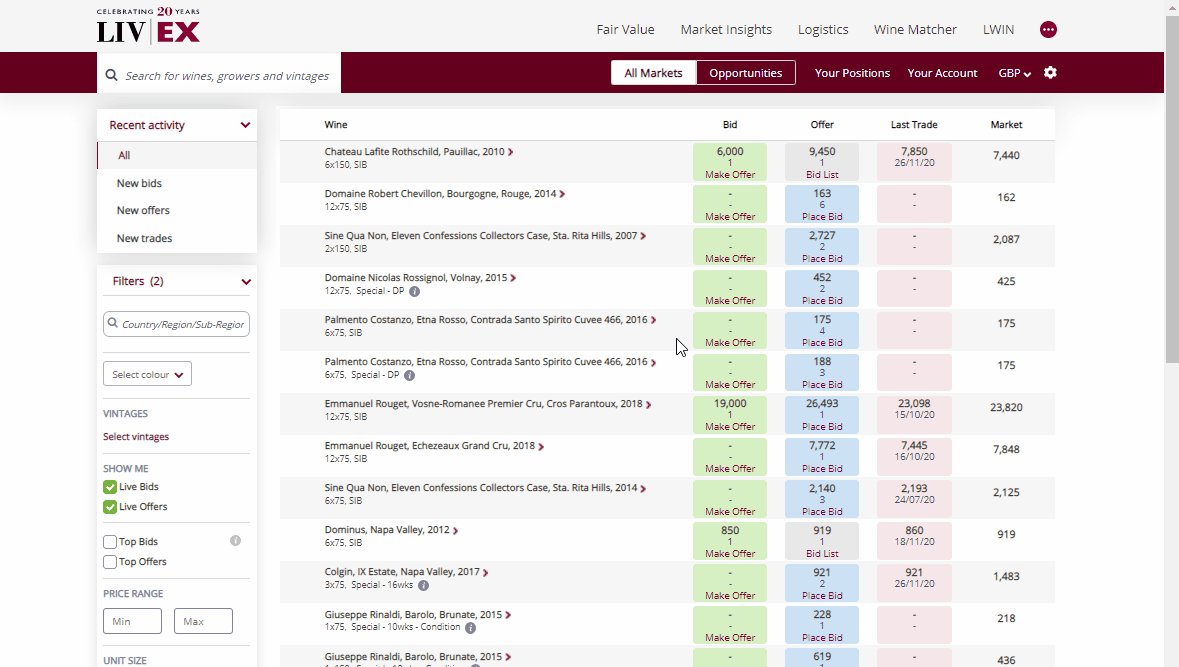The image size is (1179, 667).
Task: Click arrow next to Domaine Robert Chevillon 2014
Action: point(562,194)
